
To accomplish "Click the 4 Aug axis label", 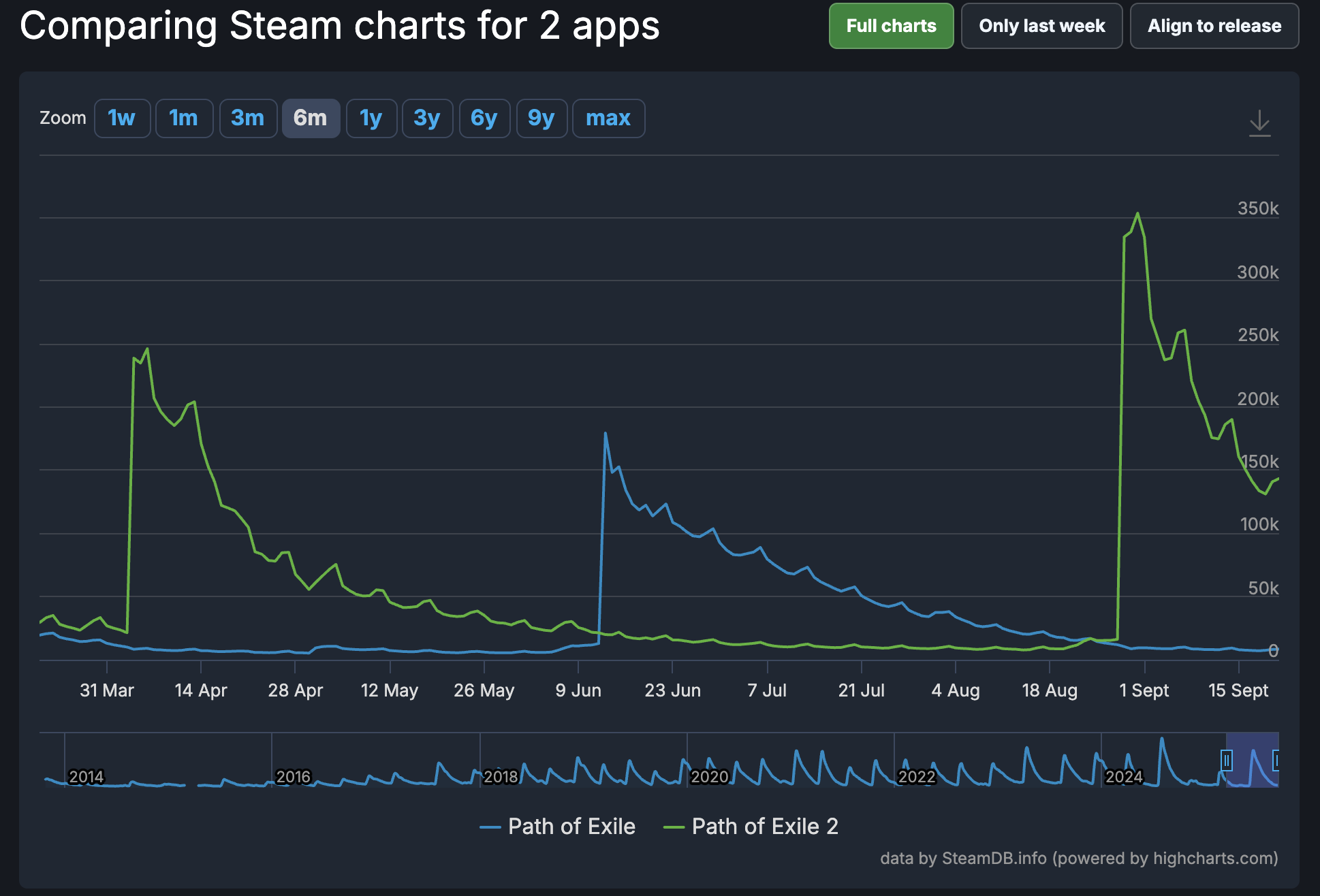I will (x=956, y=690).
